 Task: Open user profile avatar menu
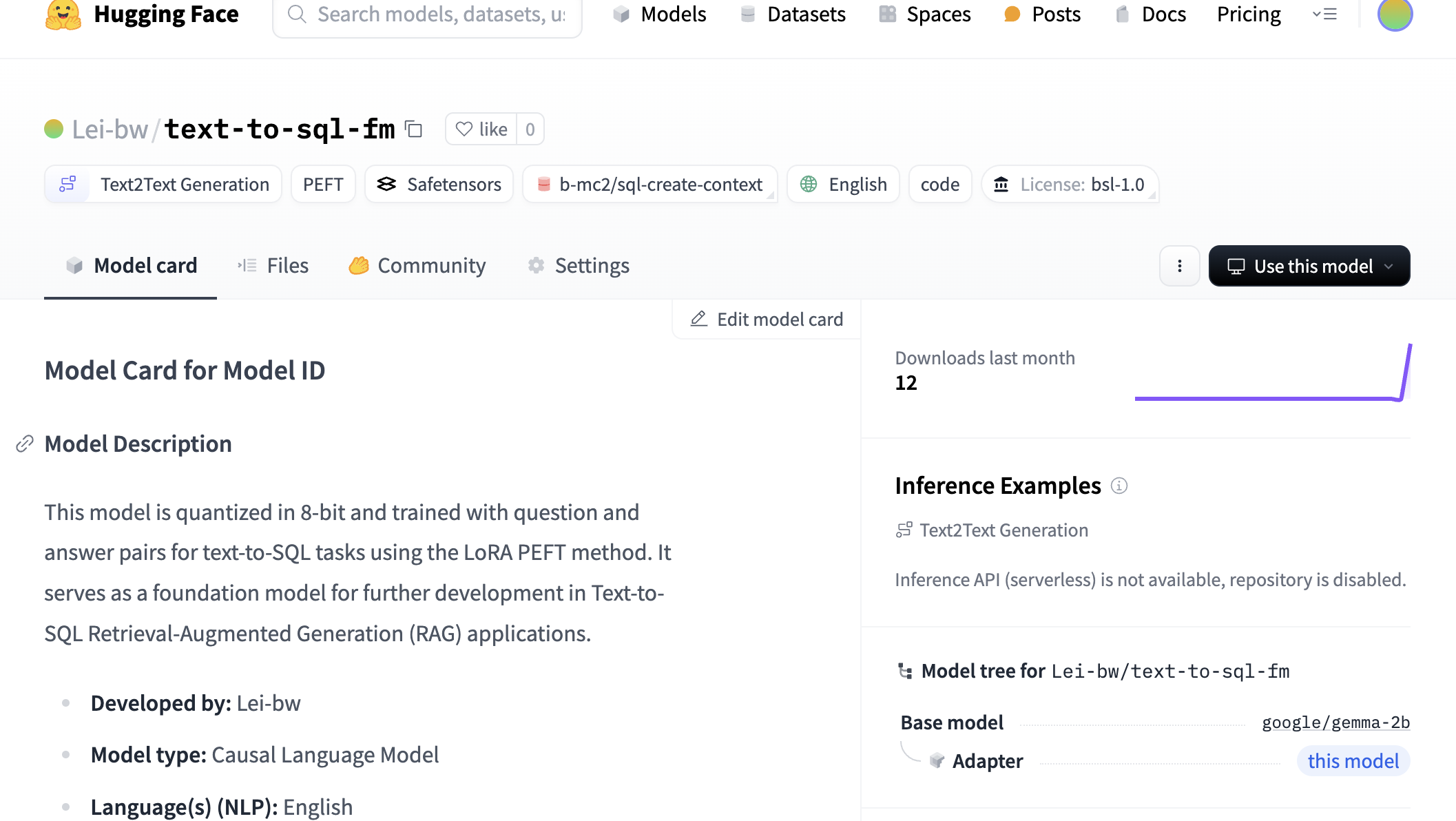[1395, 14]
